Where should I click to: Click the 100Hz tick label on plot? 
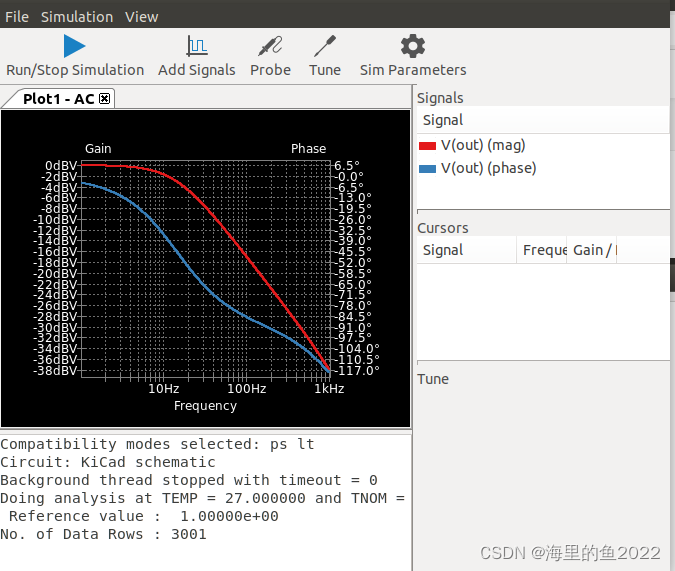[247, 389]
